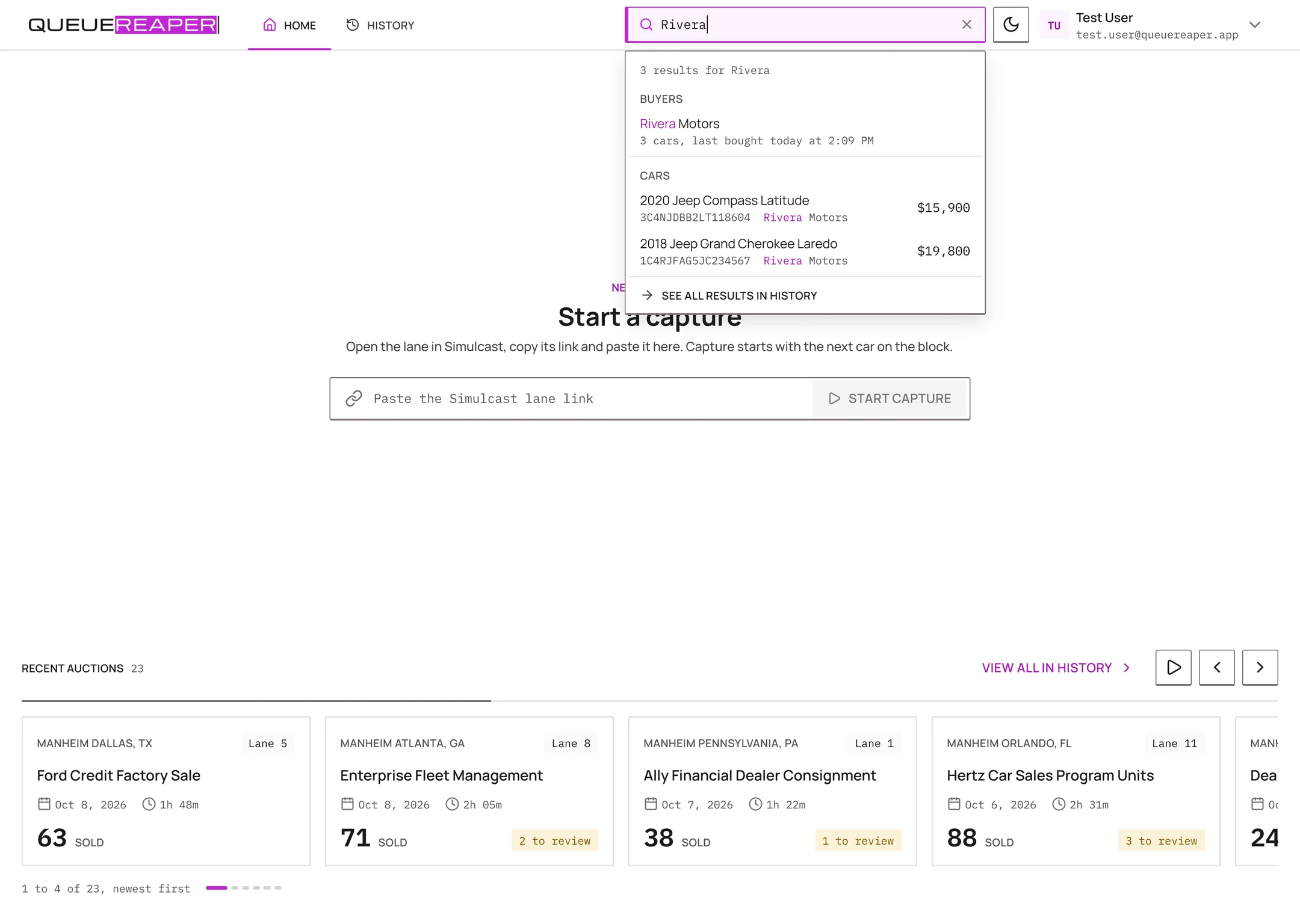Click the 2 to review badge
1300x924 pixels.
point(555,840)
